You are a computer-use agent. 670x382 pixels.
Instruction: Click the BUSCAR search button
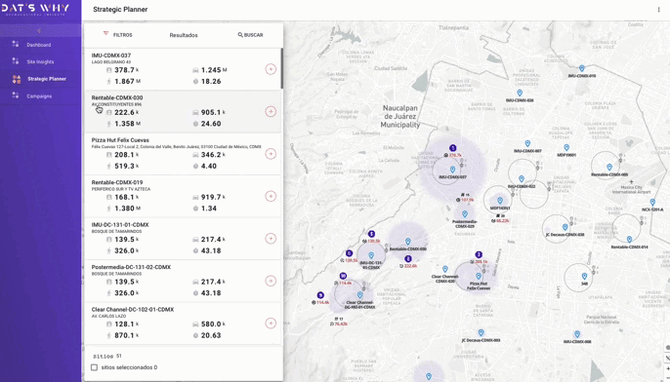click(250, 35)
